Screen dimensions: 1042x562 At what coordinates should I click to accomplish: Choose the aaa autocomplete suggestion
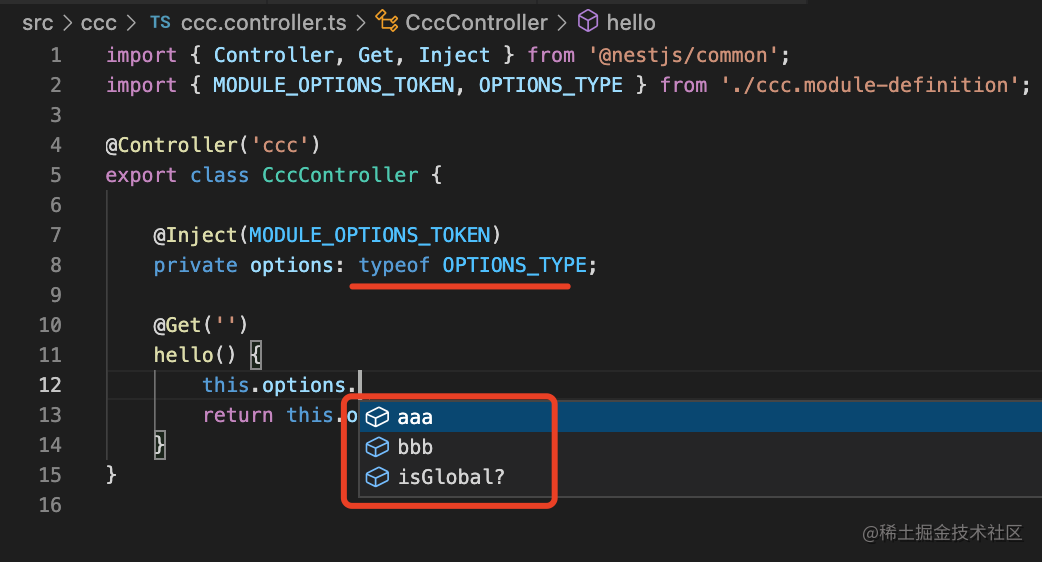click(415, 417)
